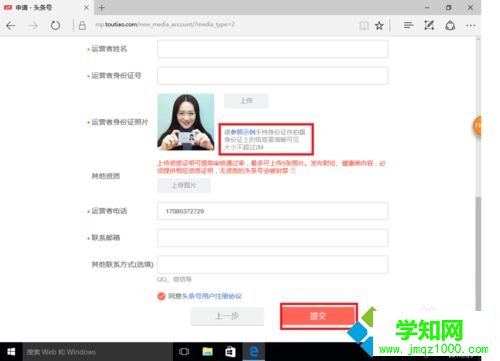This screenshot has height=361, width=500.
Task: Open File Explorer from taskbar
Action: tap(207, 352)
